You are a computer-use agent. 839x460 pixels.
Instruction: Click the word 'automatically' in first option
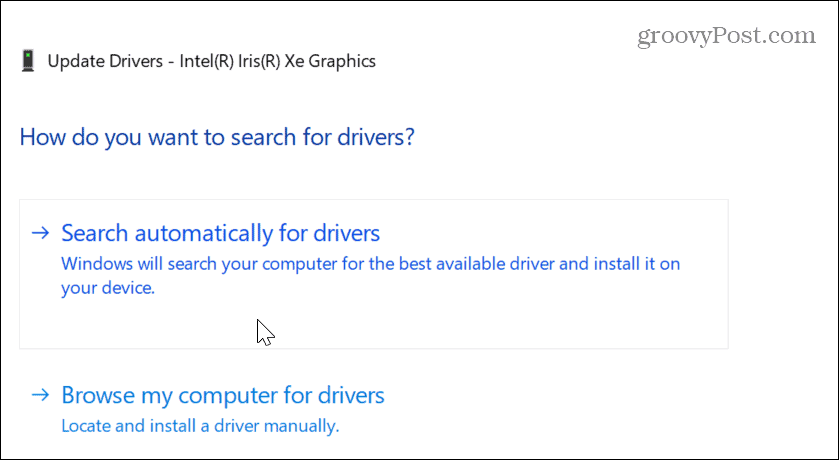coord(204,234)
